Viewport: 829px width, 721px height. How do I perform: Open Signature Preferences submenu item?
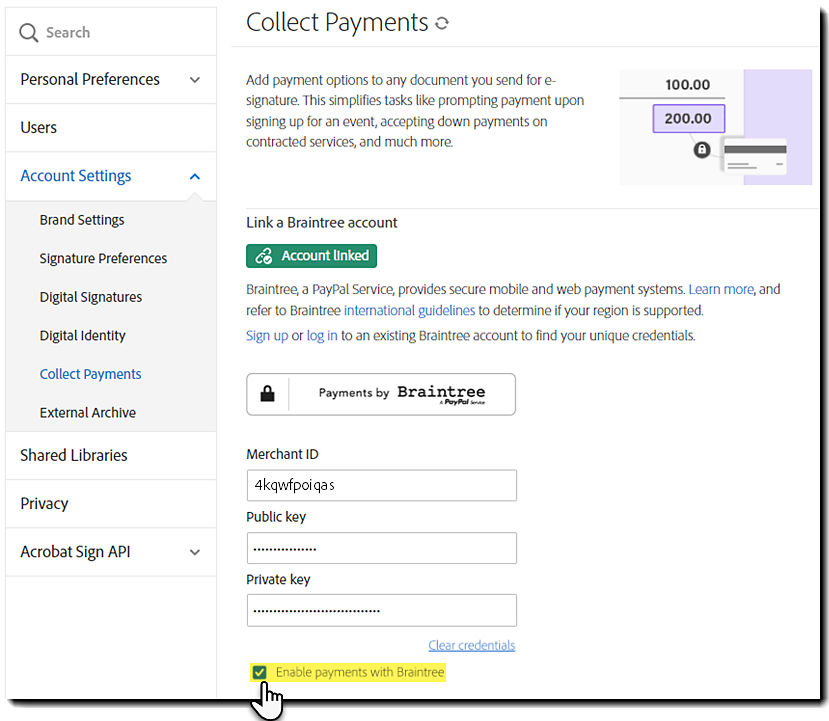coord(103,258)
